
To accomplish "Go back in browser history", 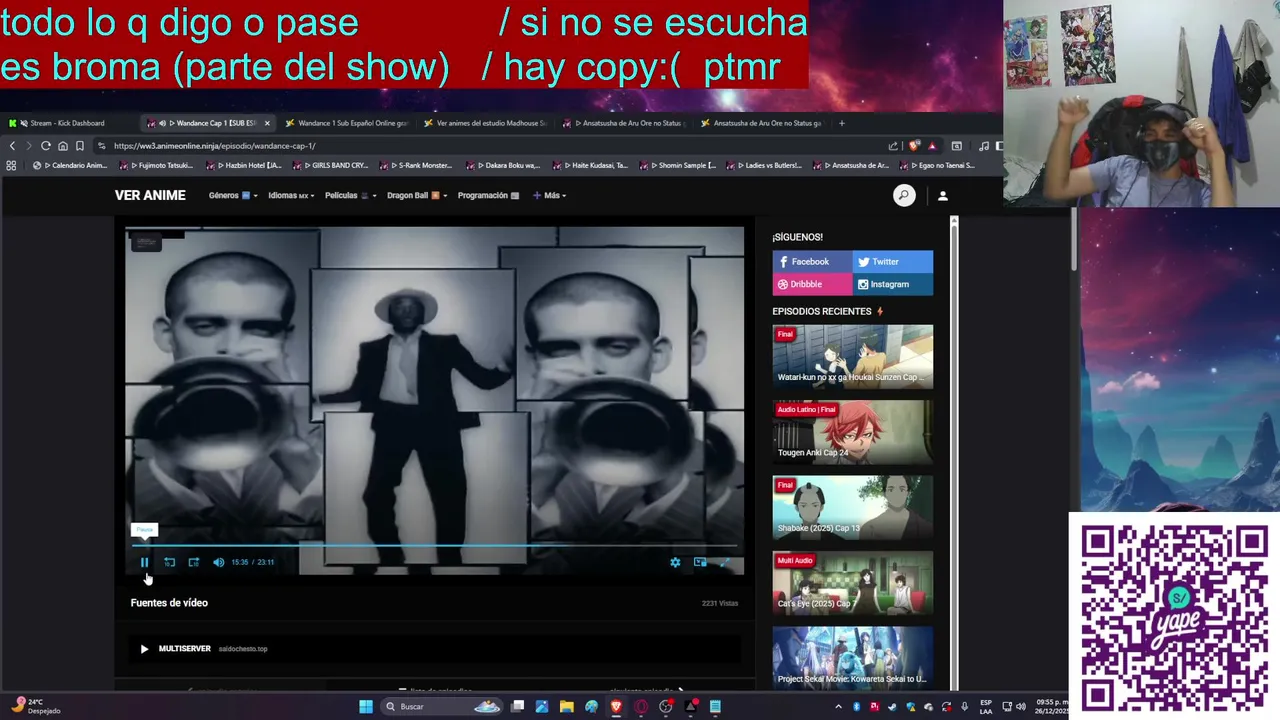I will pos(12,146).
